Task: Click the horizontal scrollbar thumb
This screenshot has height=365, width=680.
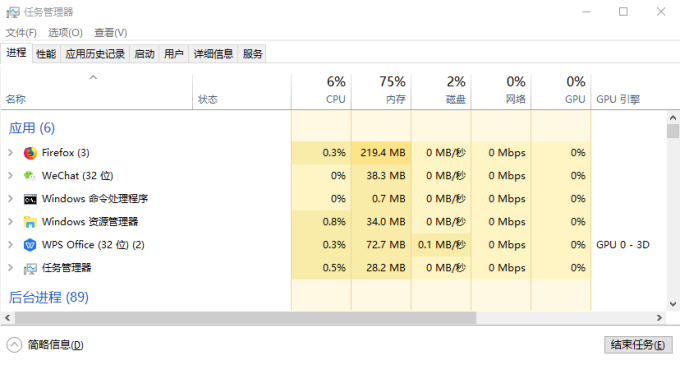Action: (245, 318)
